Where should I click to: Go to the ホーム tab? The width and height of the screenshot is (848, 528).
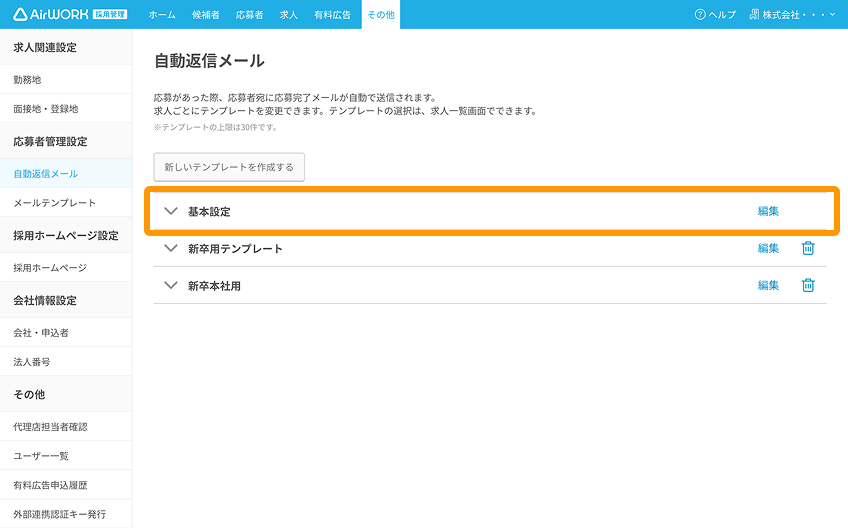(x=162, y=15)
